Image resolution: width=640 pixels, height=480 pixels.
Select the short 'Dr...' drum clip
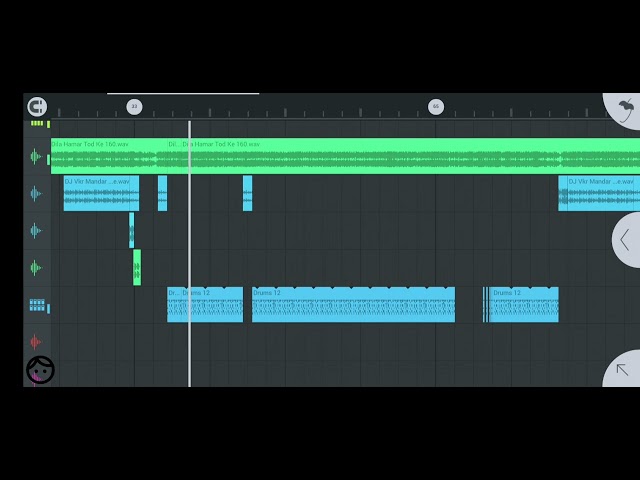click(174, 304)
